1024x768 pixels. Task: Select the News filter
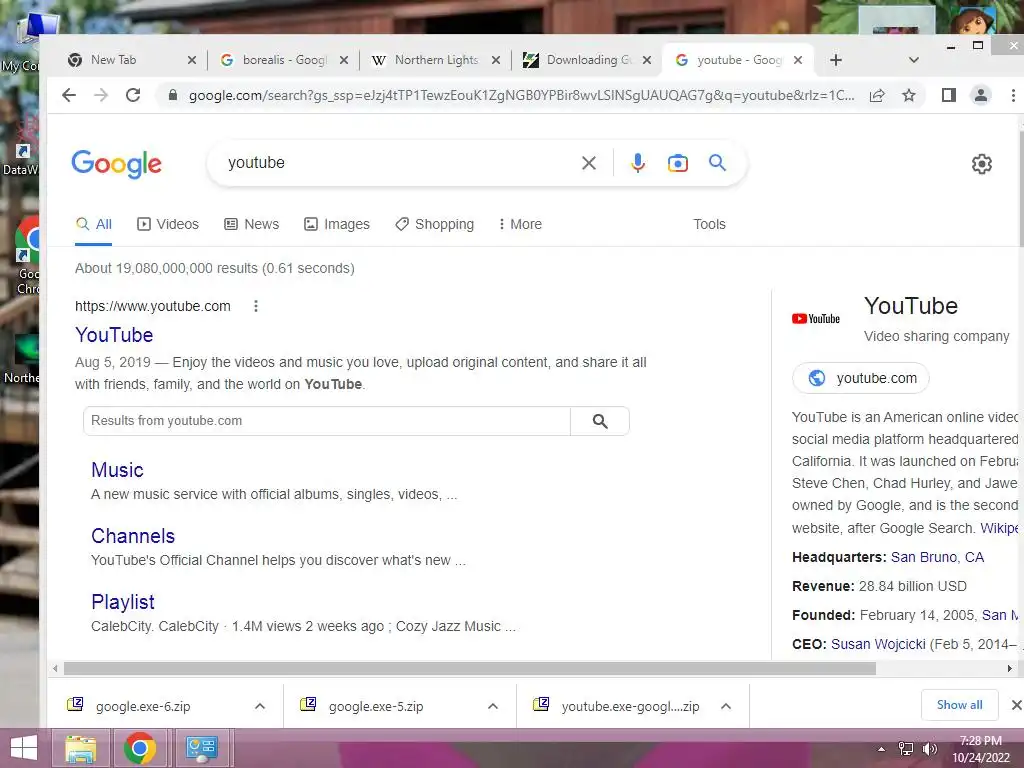coord(251,224)
